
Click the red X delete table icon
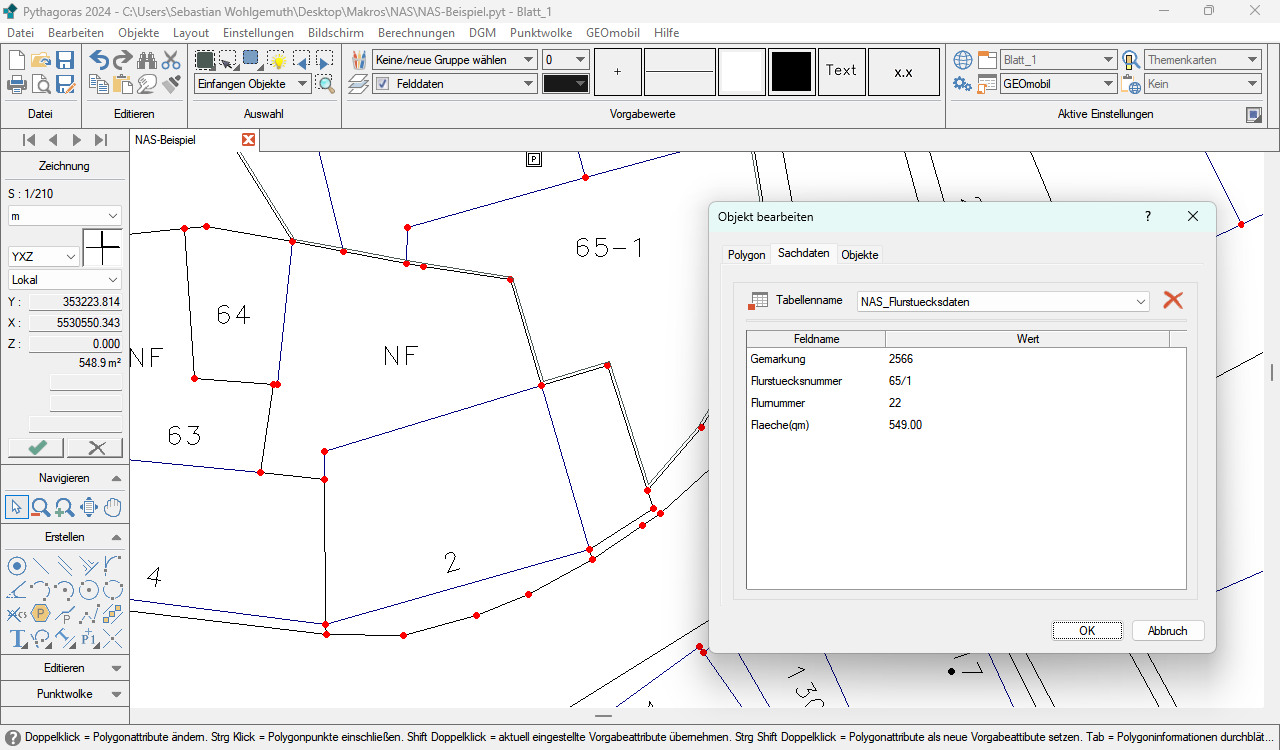(x=1173, y=300)
